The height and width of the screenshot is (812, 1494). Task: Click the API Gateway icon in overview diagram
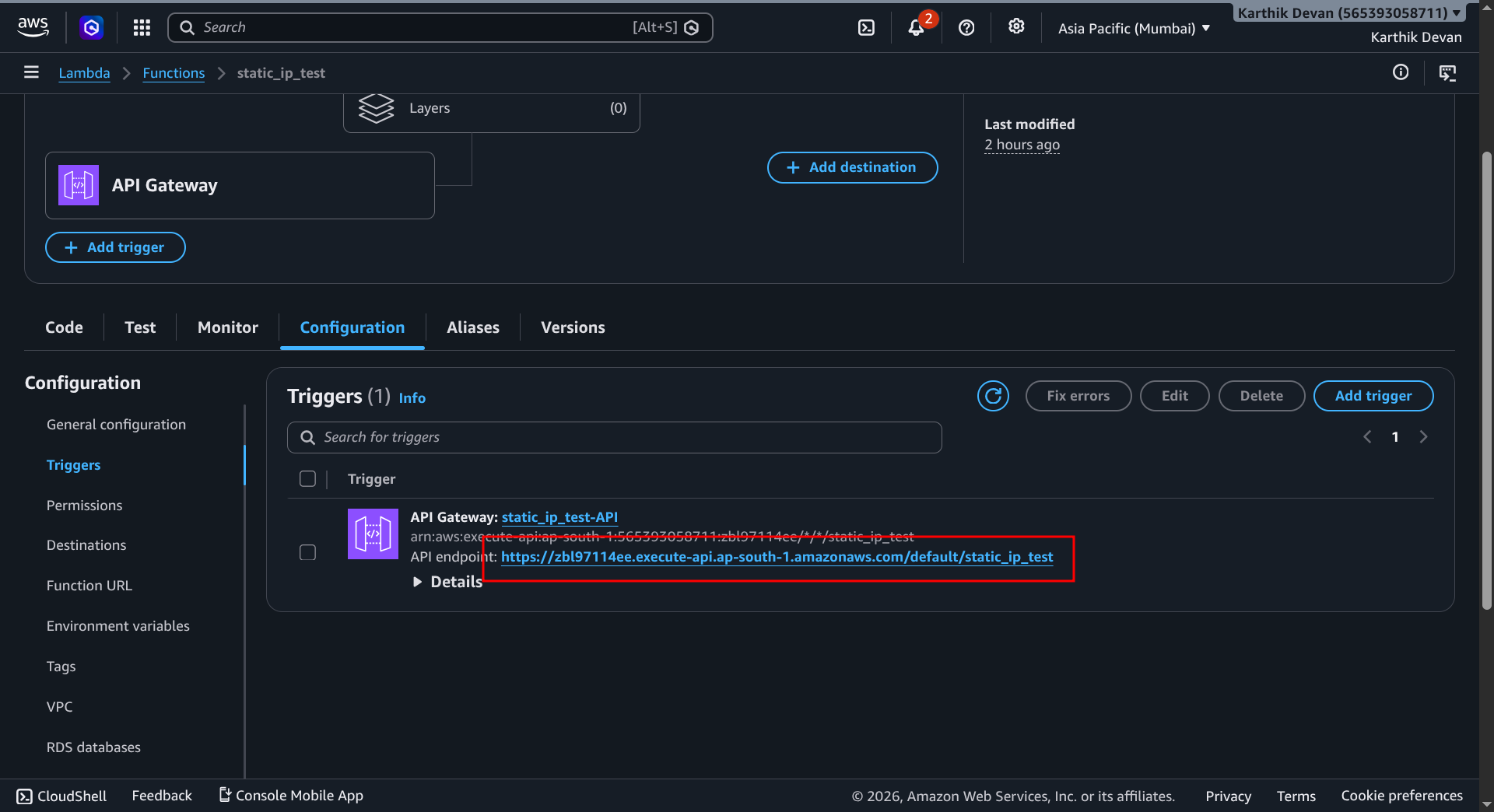pyautogui.click(x=79, y=185)
